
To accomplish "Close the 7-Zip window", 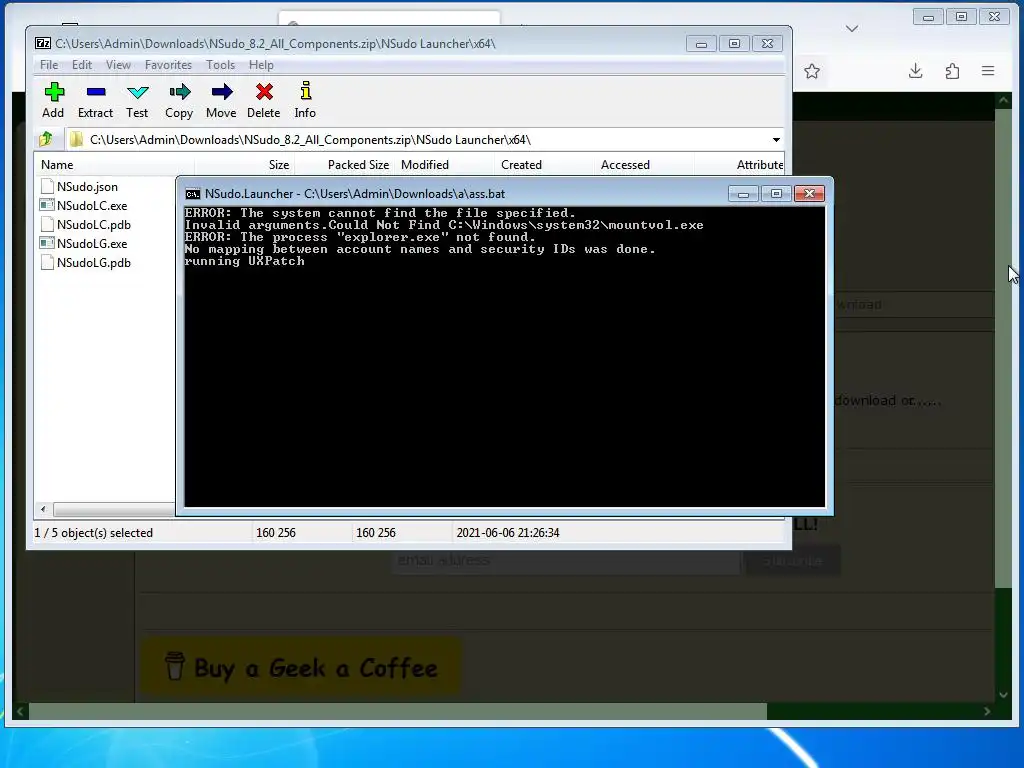I will pyautogui.click(x=767, y=44).
